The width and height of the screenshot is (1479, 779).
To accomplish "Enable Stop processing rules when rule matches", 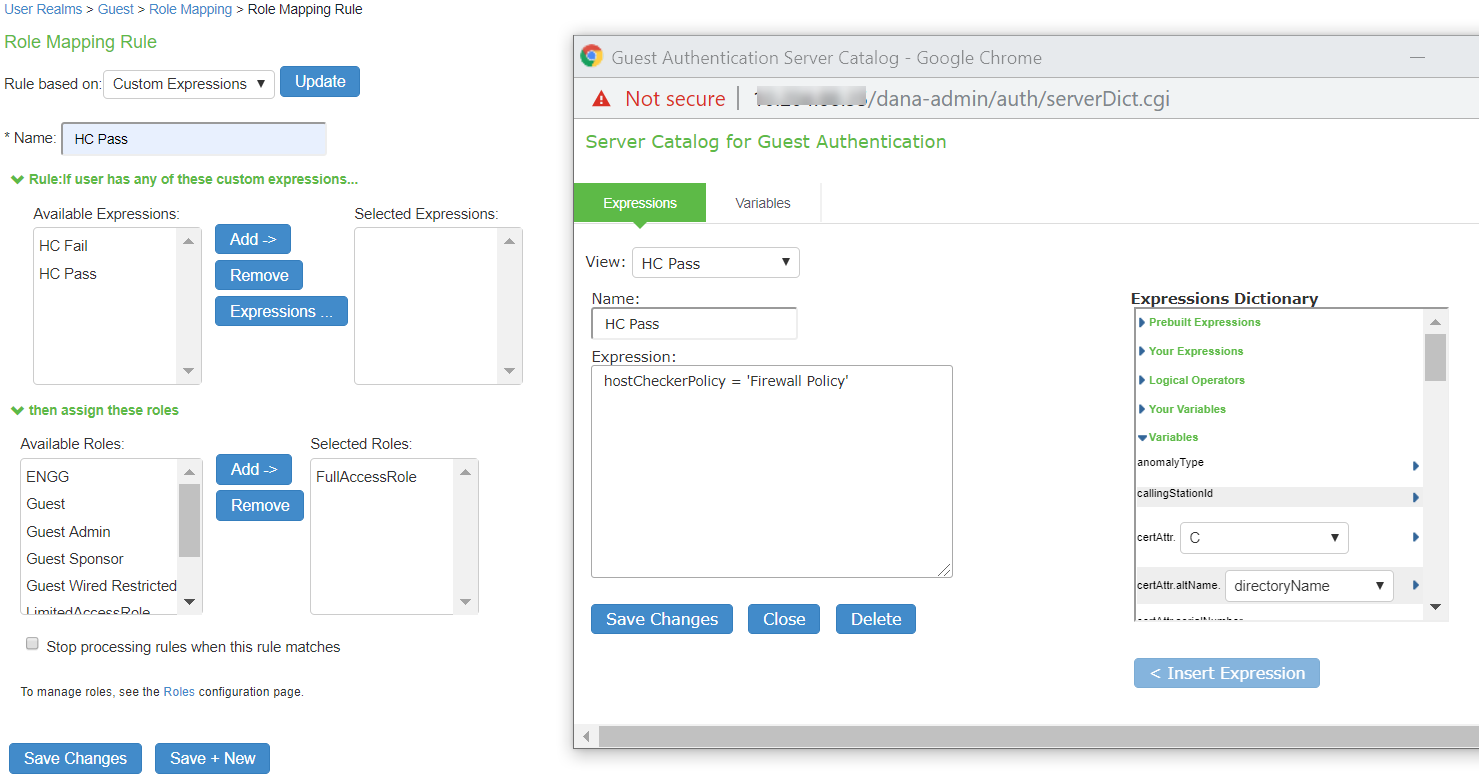I will tap(32, 645).
